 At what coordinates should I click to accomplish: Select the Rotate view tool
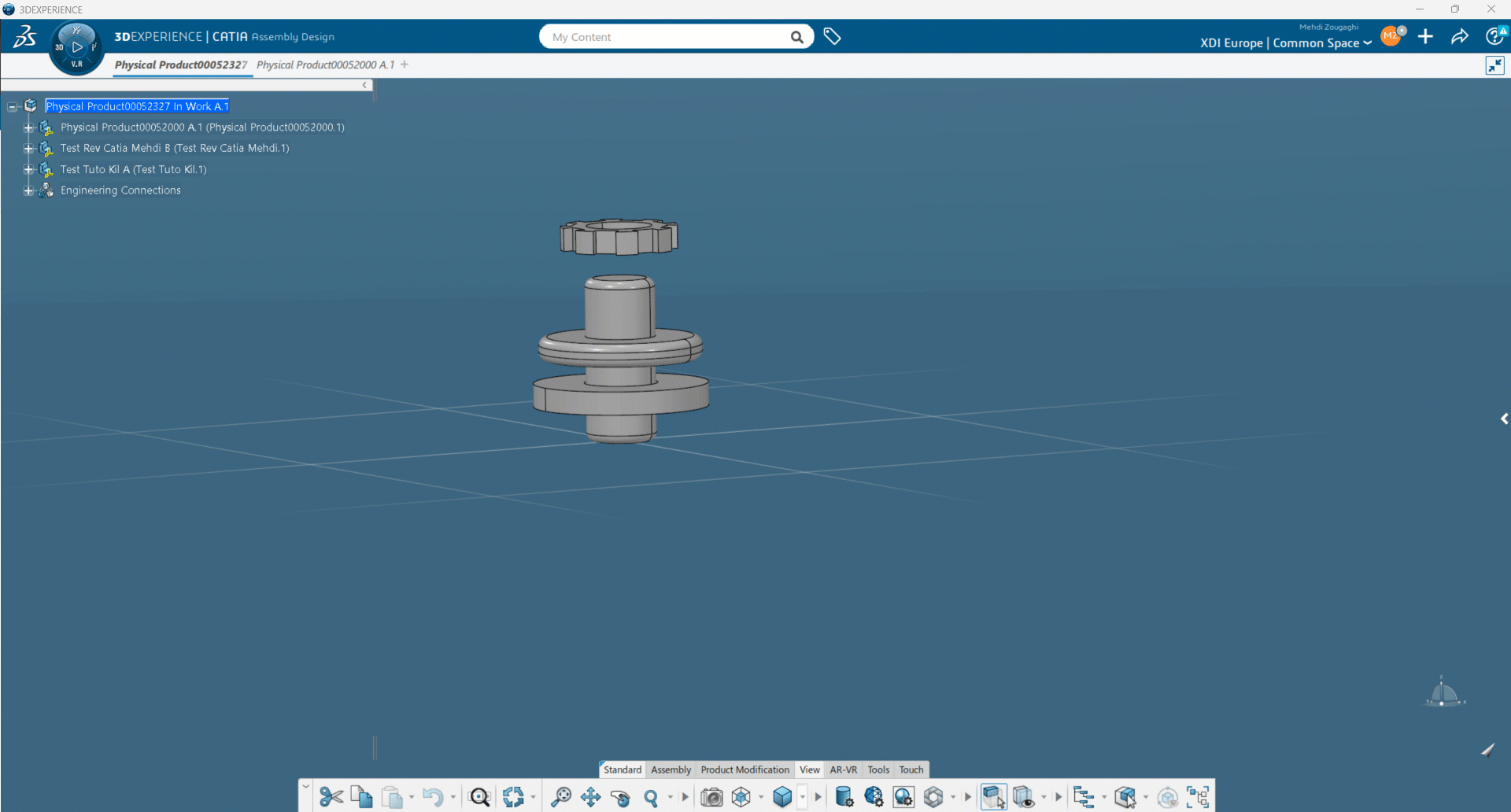coord(622,798)
